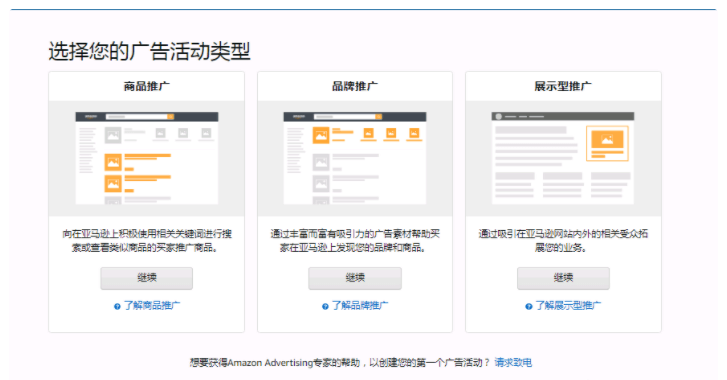Viewport: 727px width, 380px height.
Task: Click the 展示型推广 card title
Action: [x=563, y=86]
